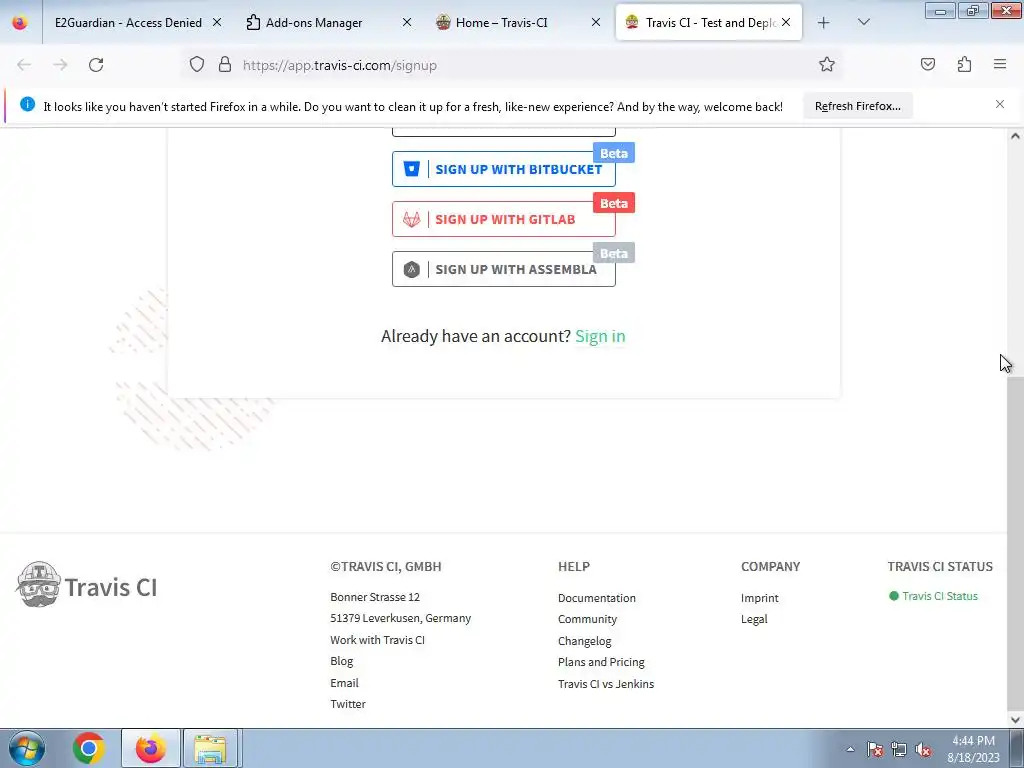The height and width of the screenshot is (768, 1024).
Task: Click the Bitbucket logo icon
Action: tap(411, 169)
